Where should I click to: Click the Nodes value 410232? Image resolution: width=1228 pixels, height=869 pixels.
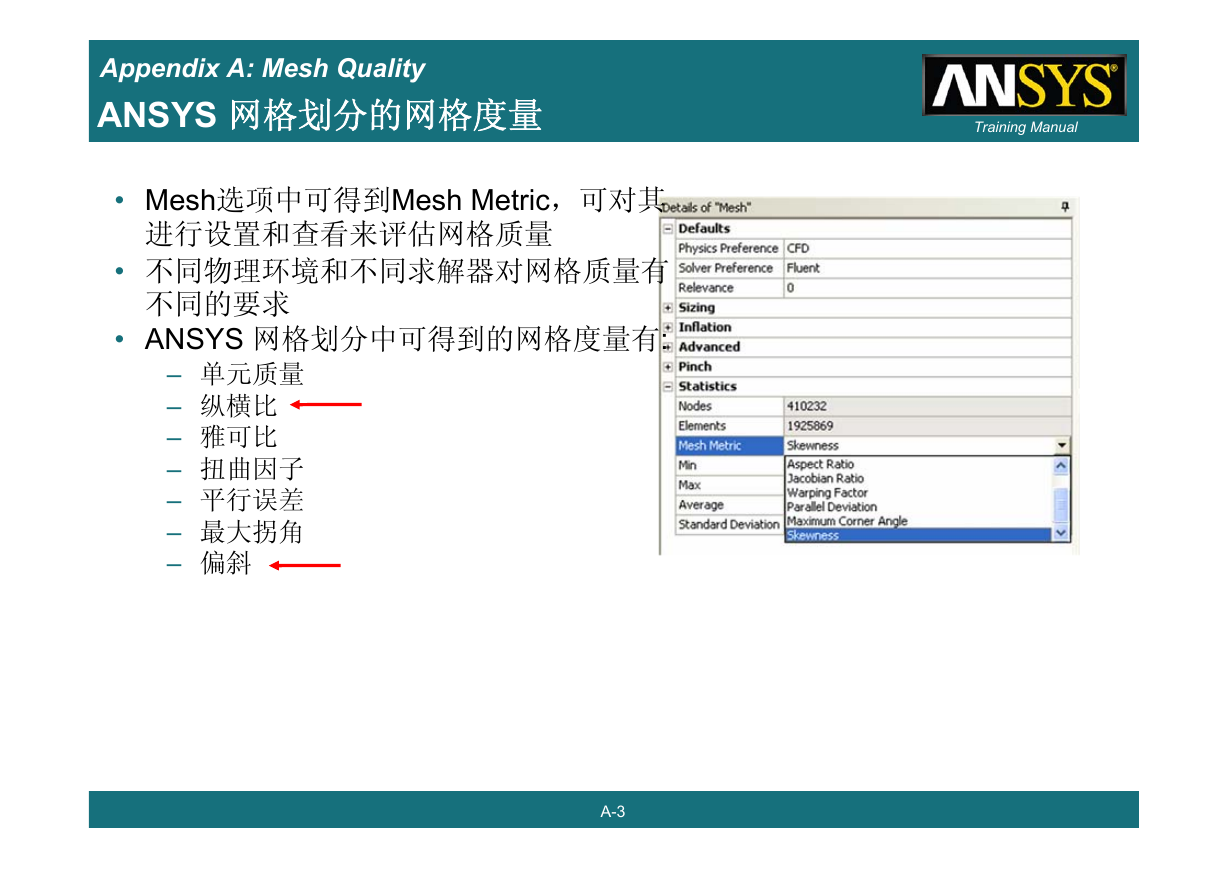[806, 406]
